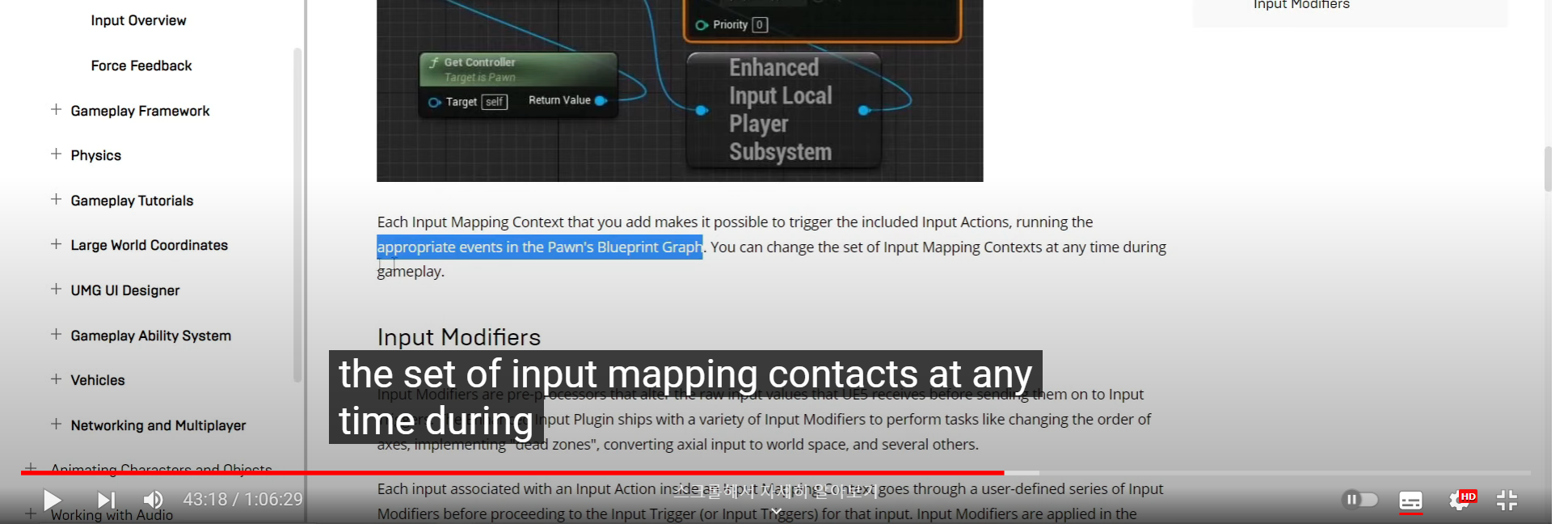Image resolution: width=1568 pixels, height=524 pixels.
Task: Open the Input Overview page
Action: [x=138, y=20]
